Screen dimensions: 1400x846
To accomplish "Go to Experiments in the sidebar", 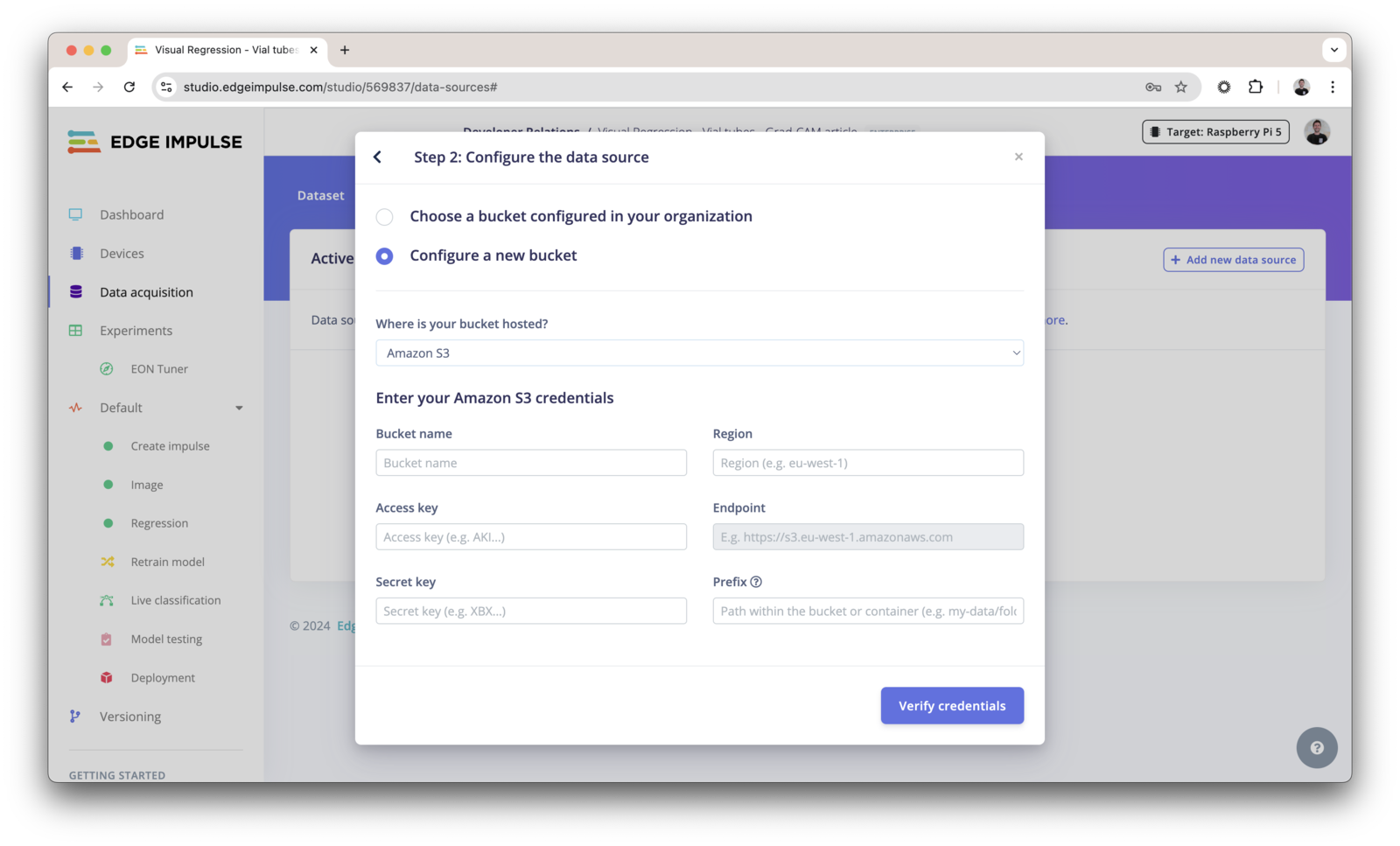I will point(136,331).
